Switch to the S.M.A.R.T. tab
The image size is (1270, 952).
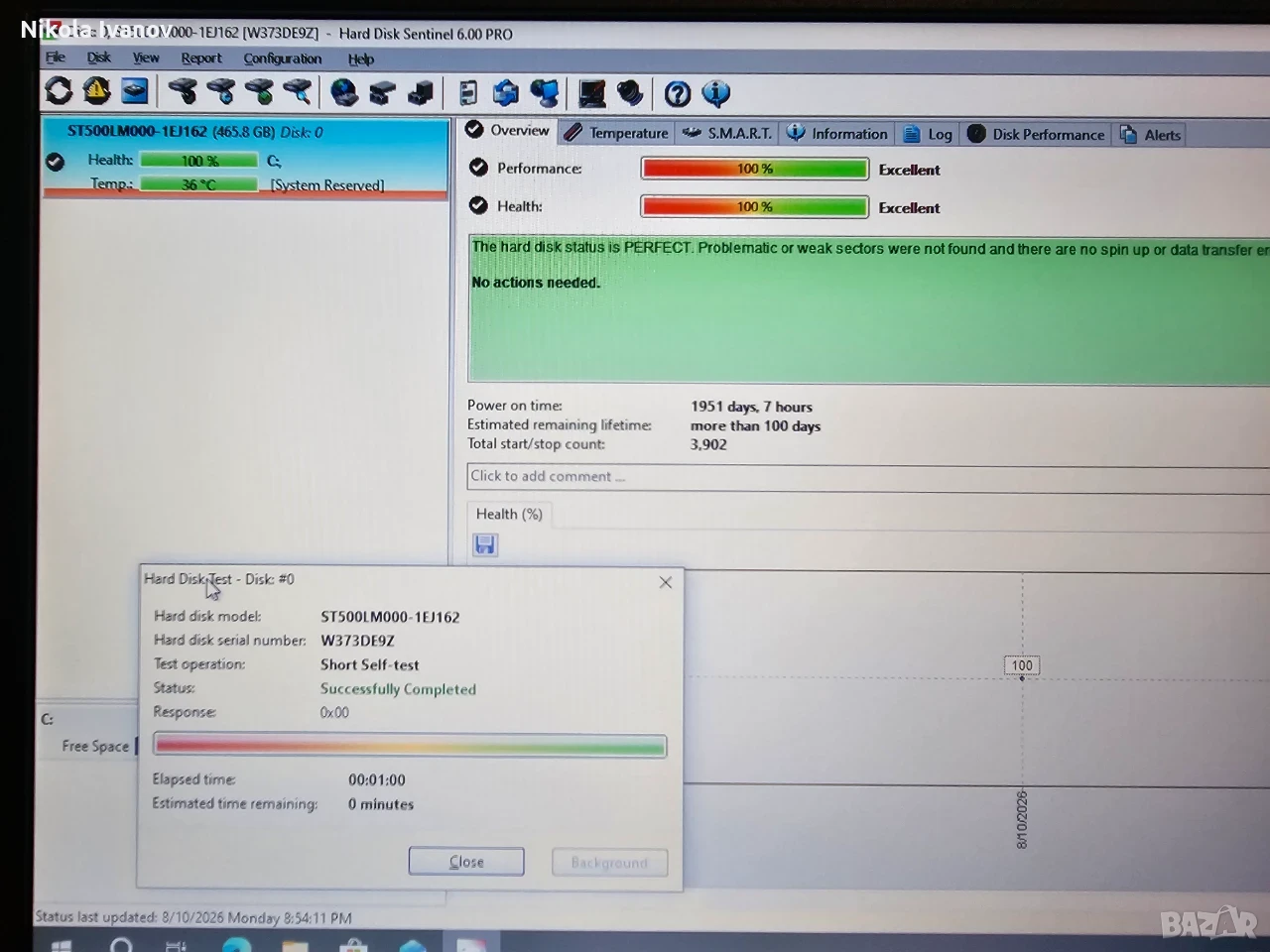[x=727, y=133]
